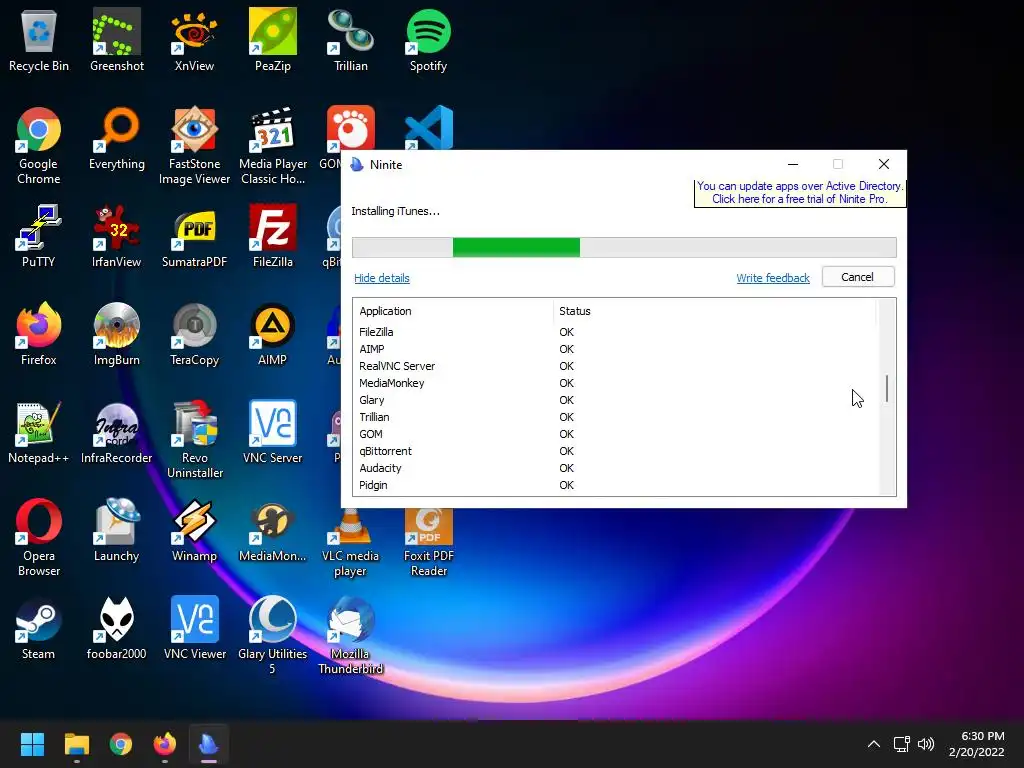Click Hide details link in Ninite
Image resolution: width=1024 pixels, height=768 pixels.
pyautogui.click(x=381, y=278)
